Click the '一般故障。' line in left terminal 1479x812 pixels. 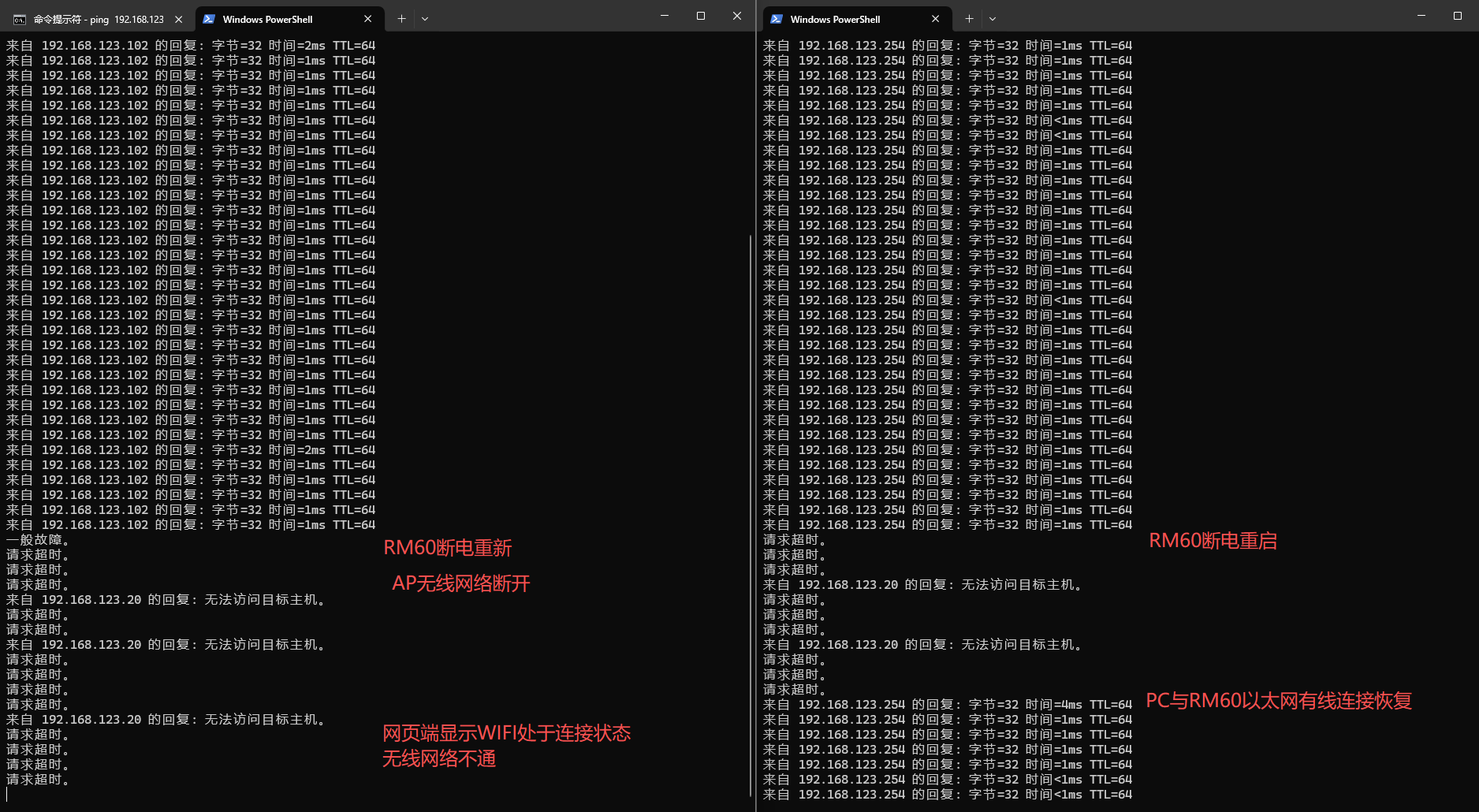tap(38, 540)
